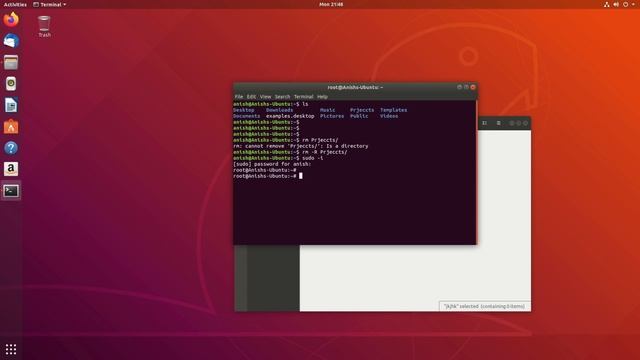Open the terminal Edit menu
640x360 pixels.
(x=251, y=97)
